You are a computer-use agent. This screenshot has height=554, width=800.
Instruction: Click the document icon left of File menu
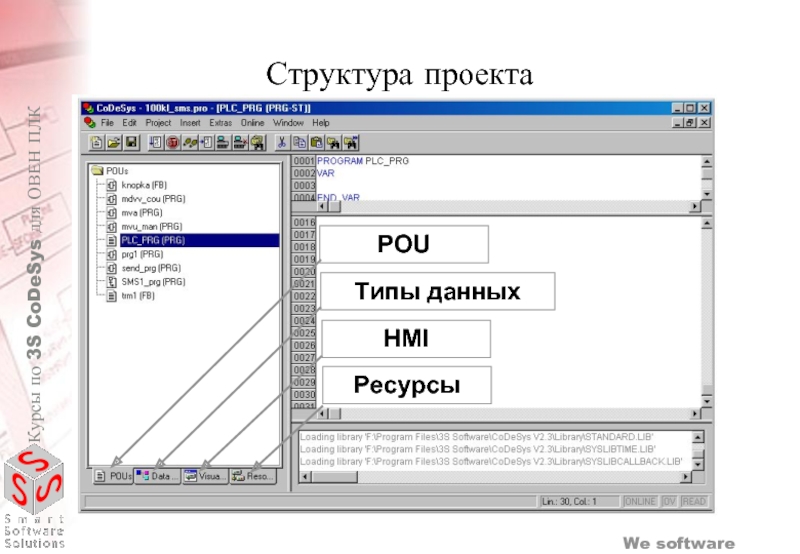[90, 123]
